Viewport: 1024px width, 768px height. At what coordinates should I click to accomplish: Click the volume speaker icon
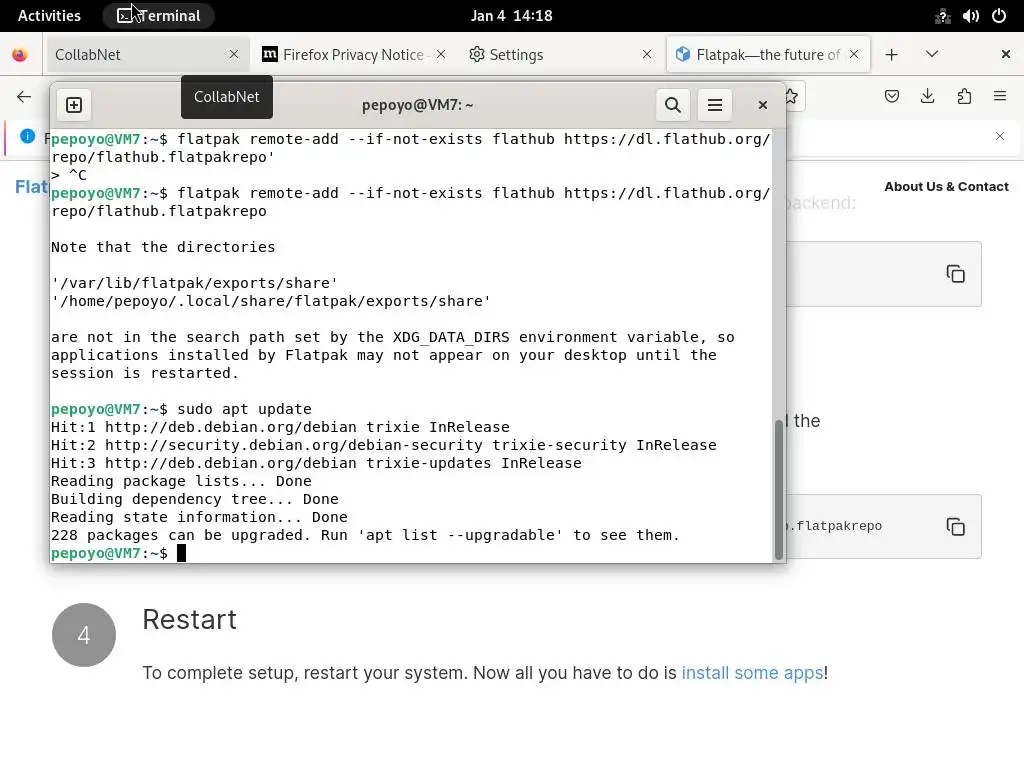coord(970,16)
